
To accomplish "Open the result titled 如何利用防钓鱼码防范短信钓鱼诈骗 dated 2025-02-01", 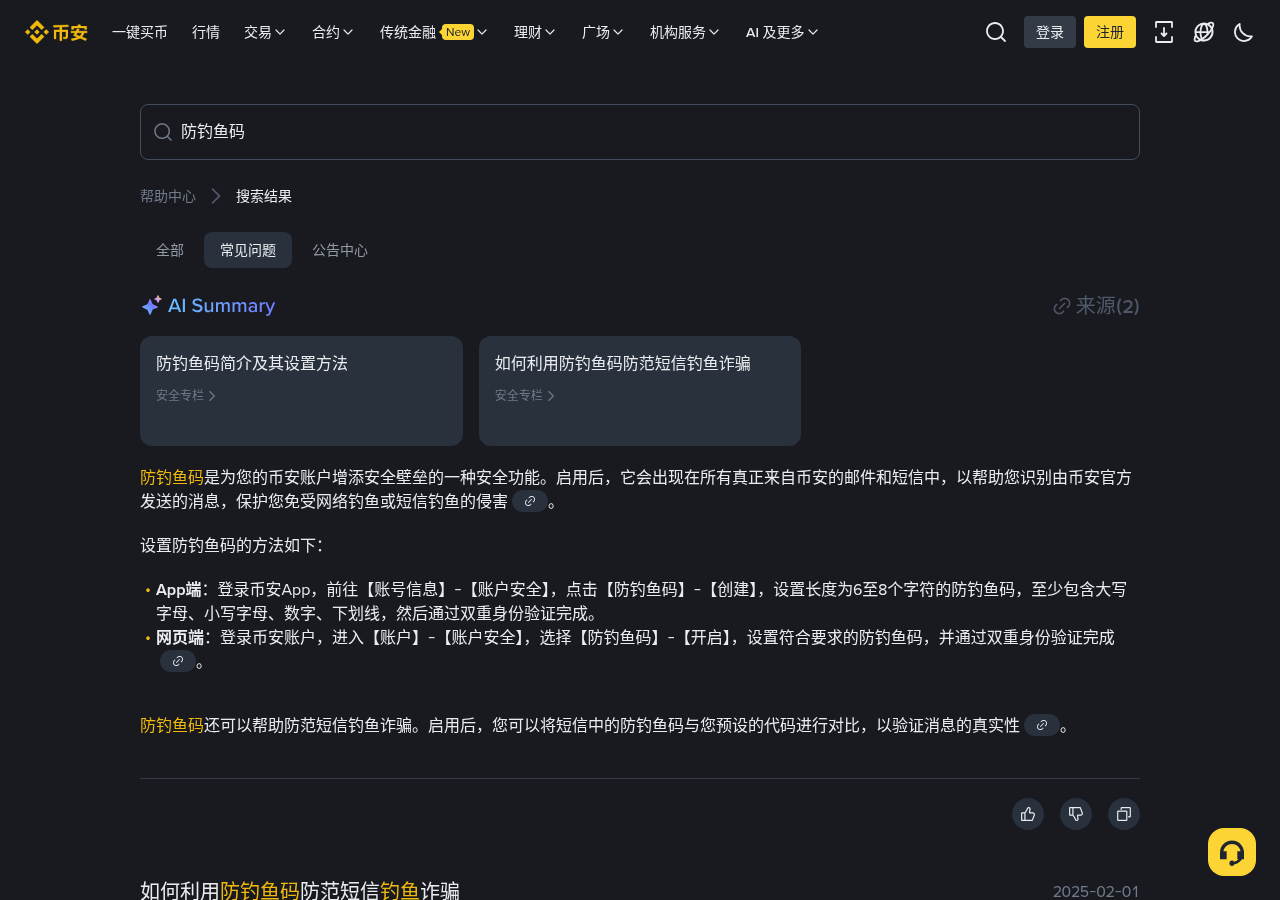I will 300,890.
